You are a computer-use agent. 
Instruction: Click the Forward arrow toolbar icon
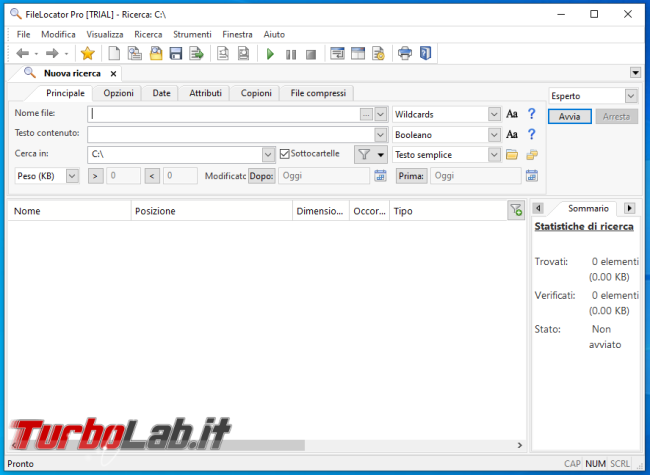click(x=52, y=53)
